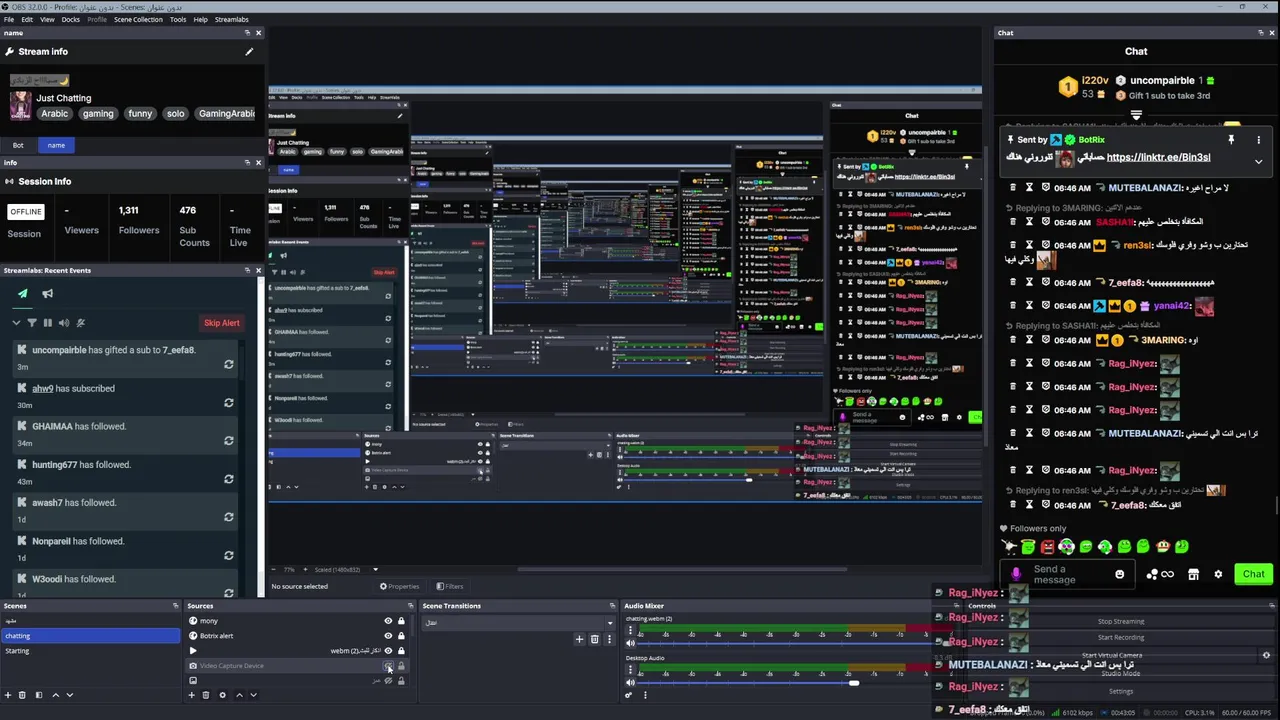The width and height of the screenshot is (1280, 720).
Task: Open the File menu
Action: click(x=9, y=19)
